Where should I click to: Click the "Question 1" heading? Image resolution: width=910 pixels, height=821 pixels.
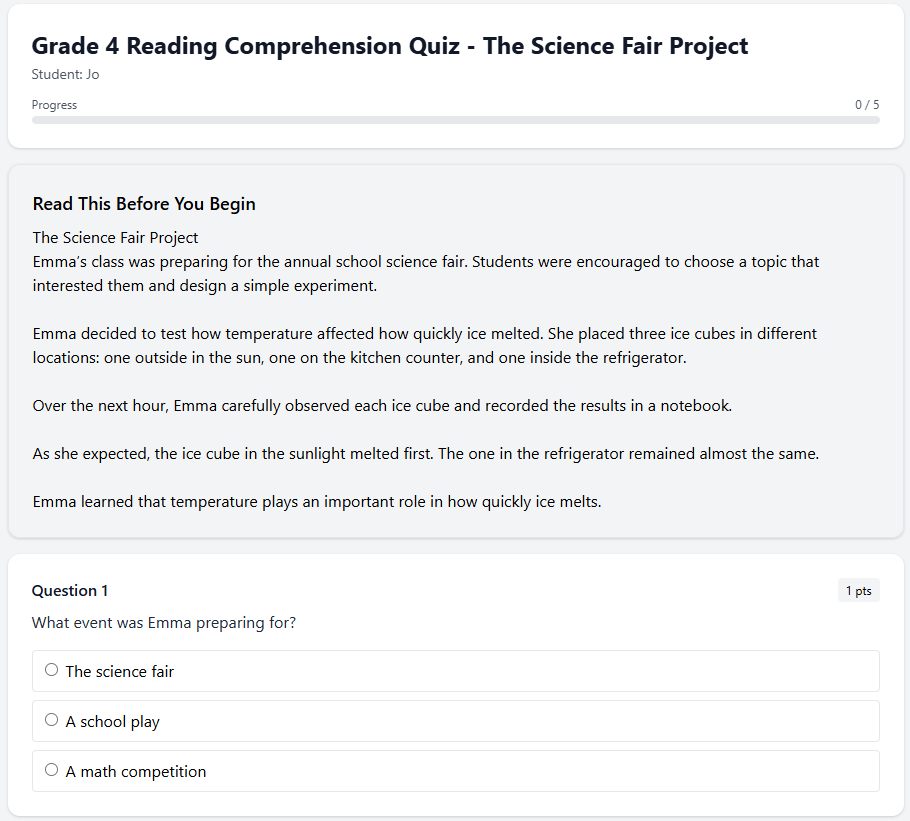click(x=69, y=590)
